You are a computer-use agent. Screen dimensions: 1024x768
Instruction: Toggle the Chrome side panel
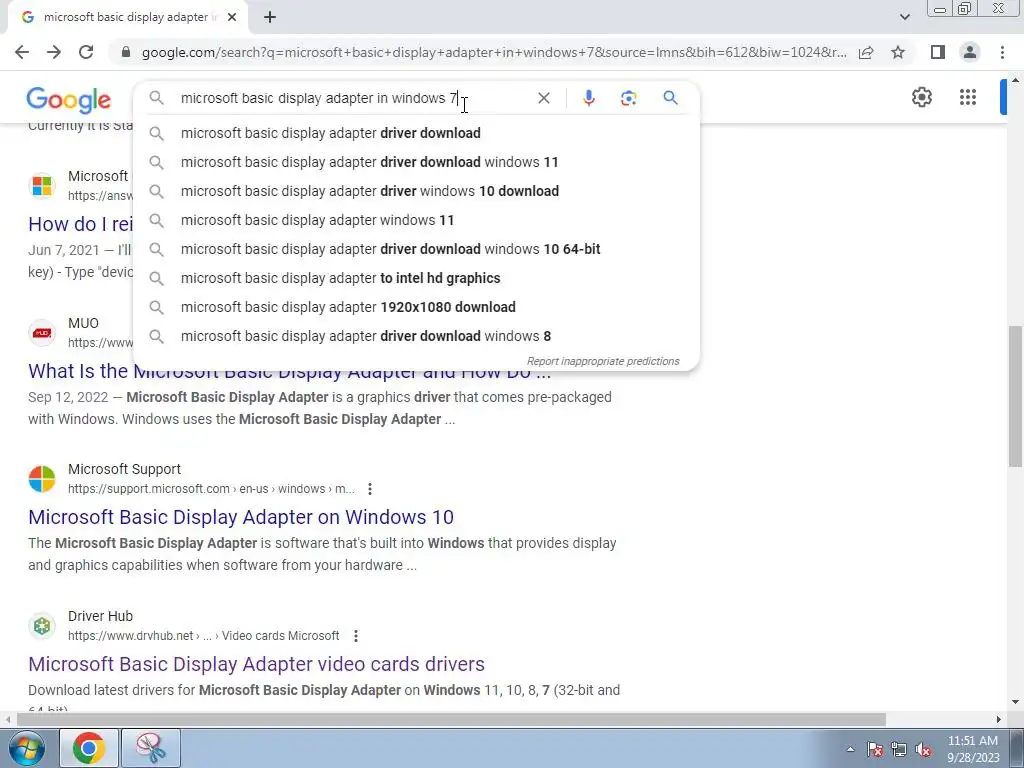click(x=938, y=52)
